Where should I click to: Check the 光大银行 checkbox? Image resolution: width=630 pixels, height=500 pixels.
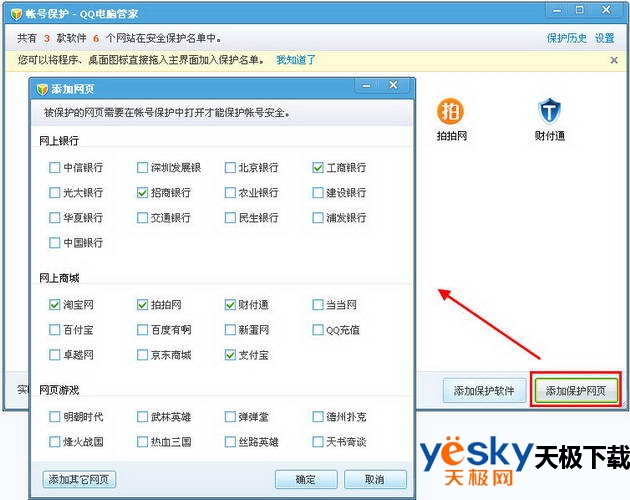point(54,193)
